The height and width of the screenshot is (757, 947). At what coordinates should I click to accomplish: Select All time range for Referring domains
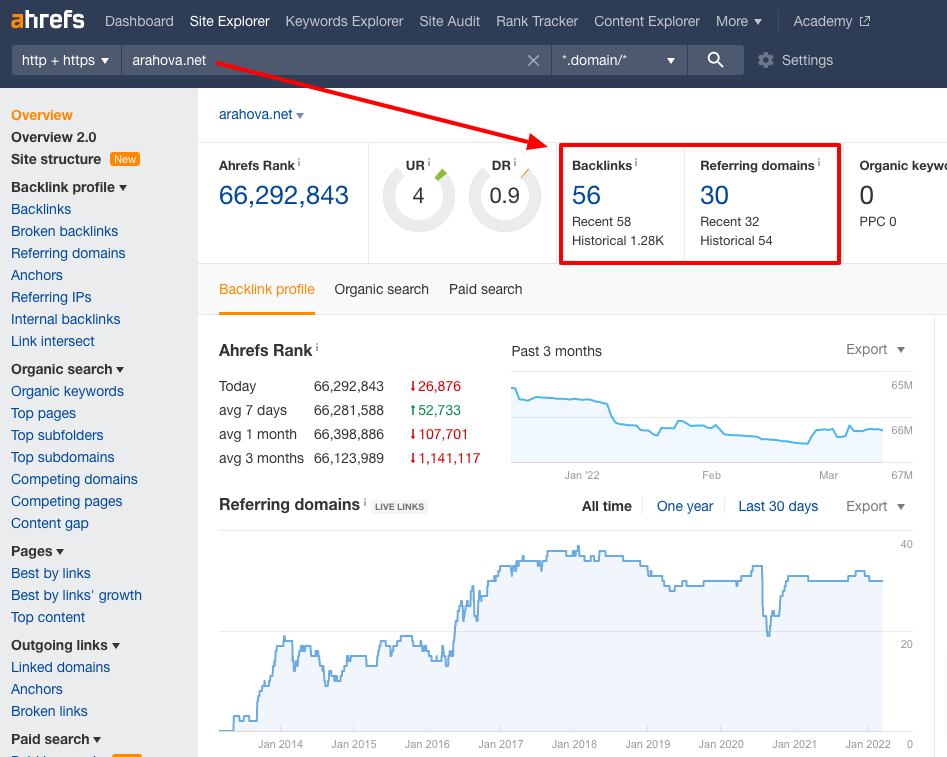(x=606, y=506)
